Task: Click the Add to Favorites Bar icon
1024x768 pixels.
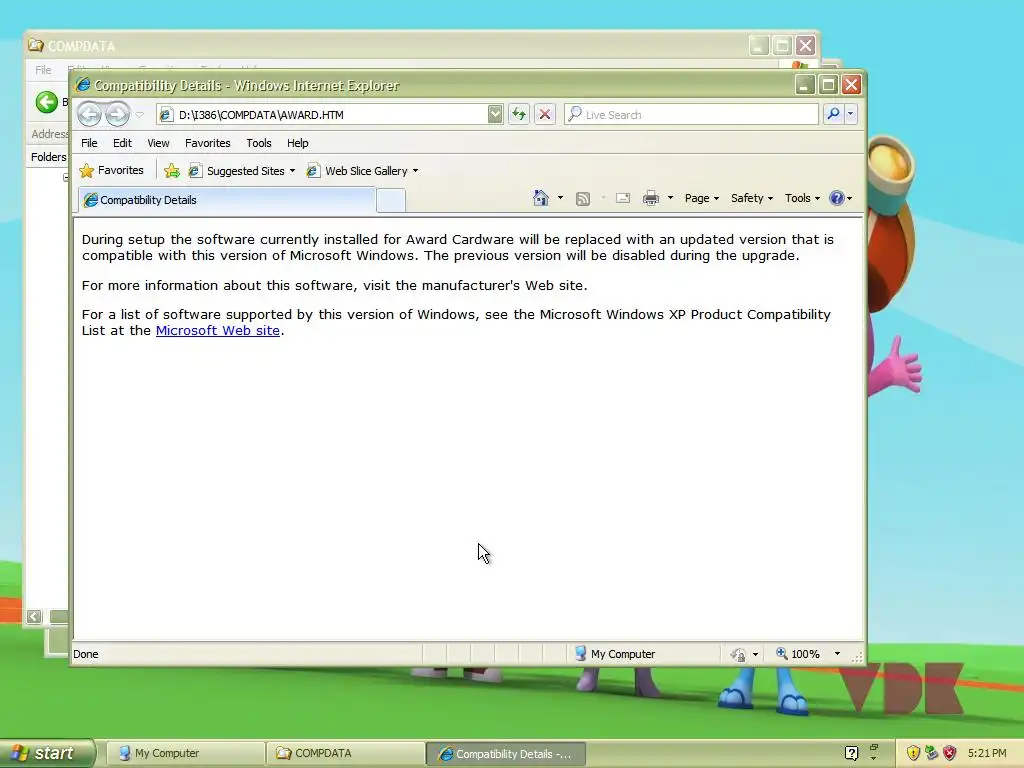Action: click(x=172, y=170)
